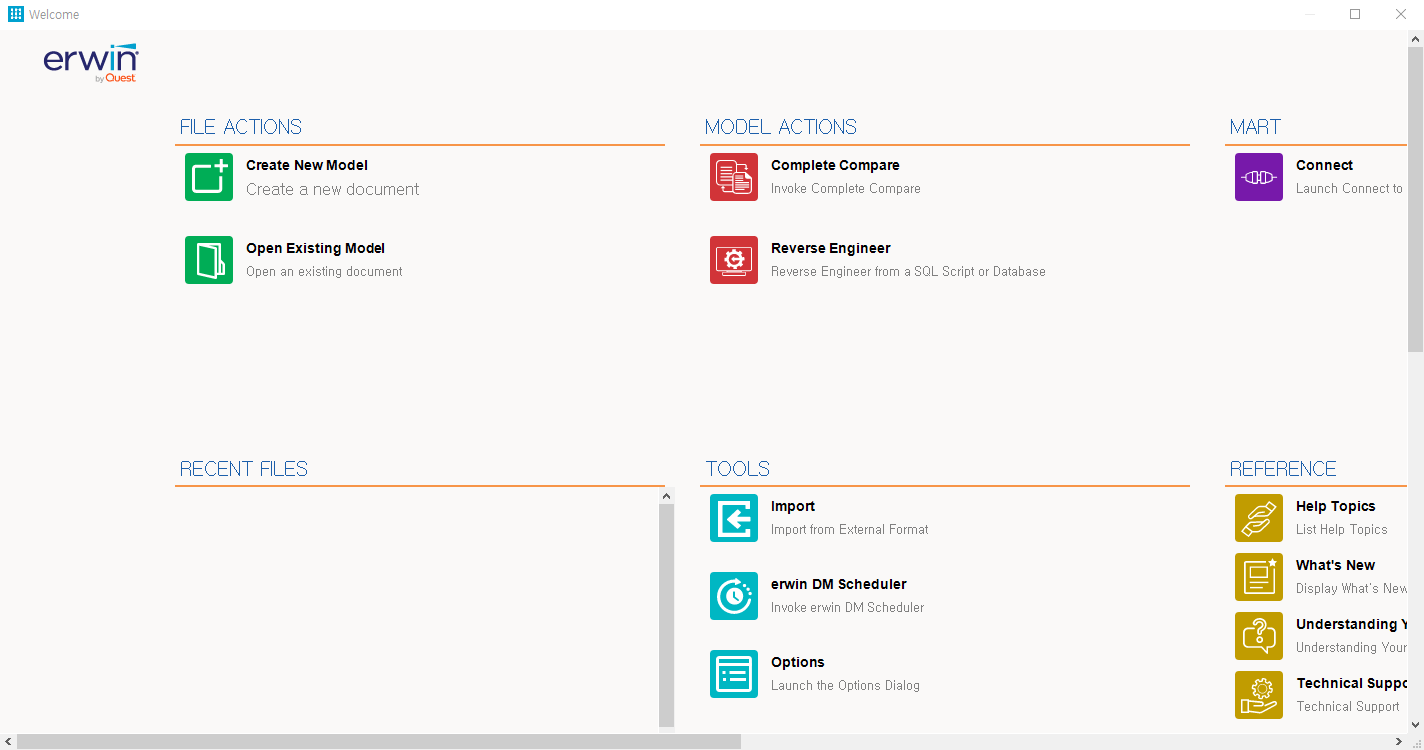Click the RECENT FILES section heading
The height and width of the screenshot is (750, 1424).
tap(244, 469)
